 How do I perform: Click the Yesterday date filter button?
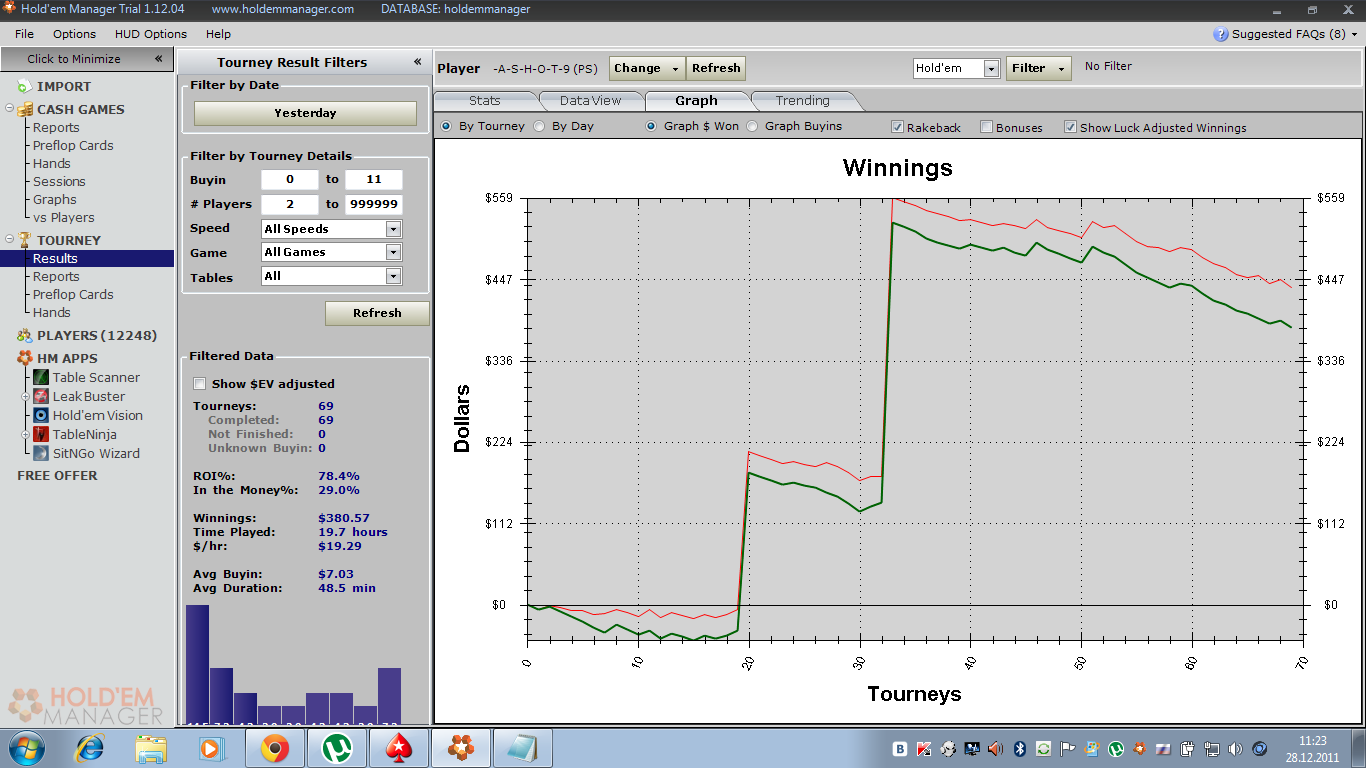(305, 113)
